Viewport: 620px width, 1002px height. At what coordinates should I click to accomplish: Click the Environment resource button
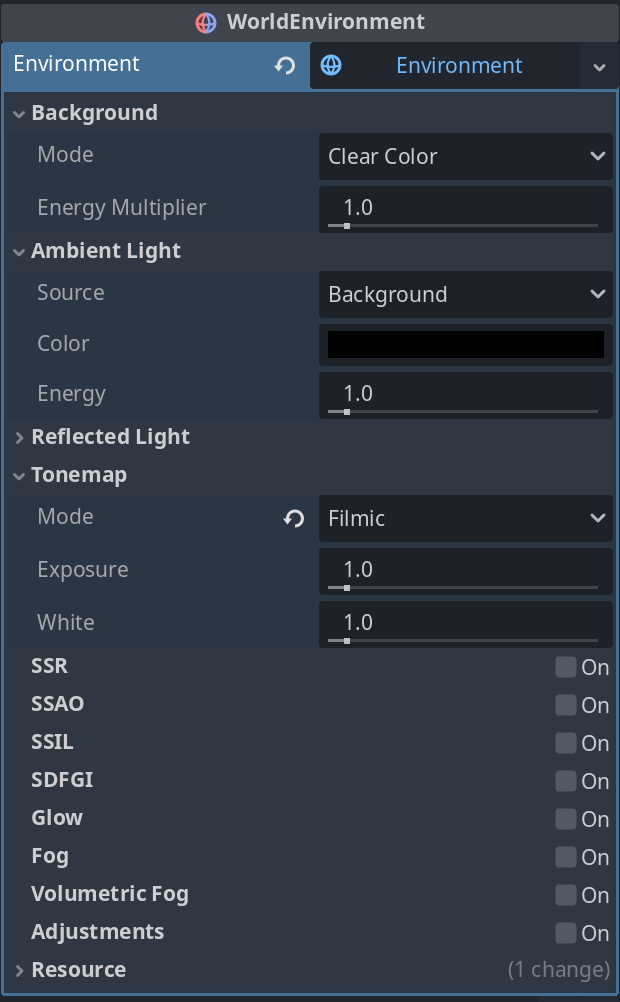click(x=458, y=66)
